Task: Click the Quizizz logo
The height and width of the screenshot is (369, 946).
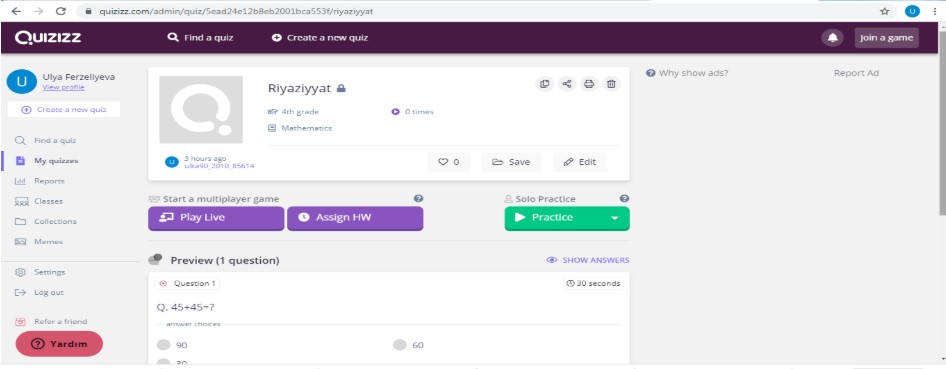Action: (x=48, y=37)
